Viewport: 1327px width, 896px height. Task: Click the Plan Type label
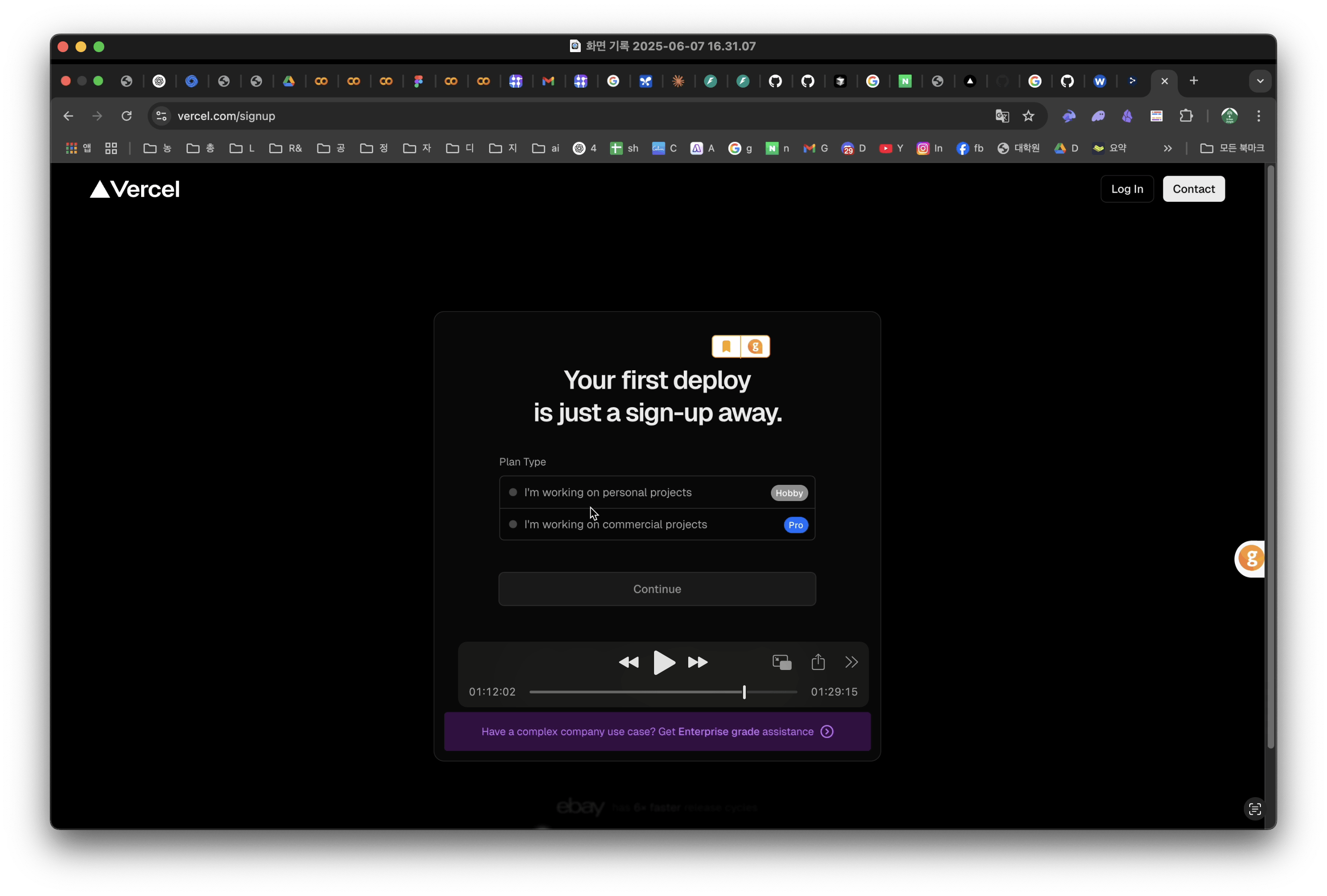522,461
